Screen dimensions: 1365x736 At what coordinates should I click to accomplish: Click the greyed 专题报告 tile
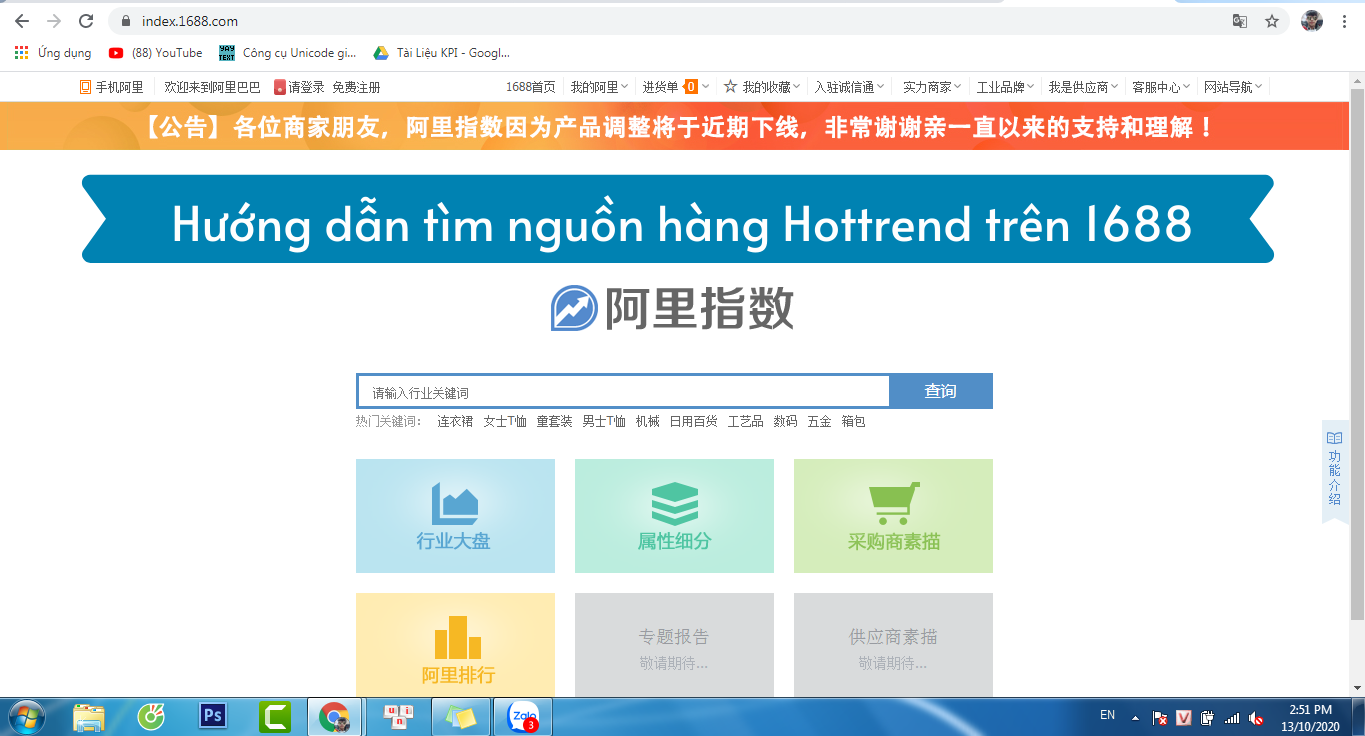pyautogui.click(x=674, y=645)
